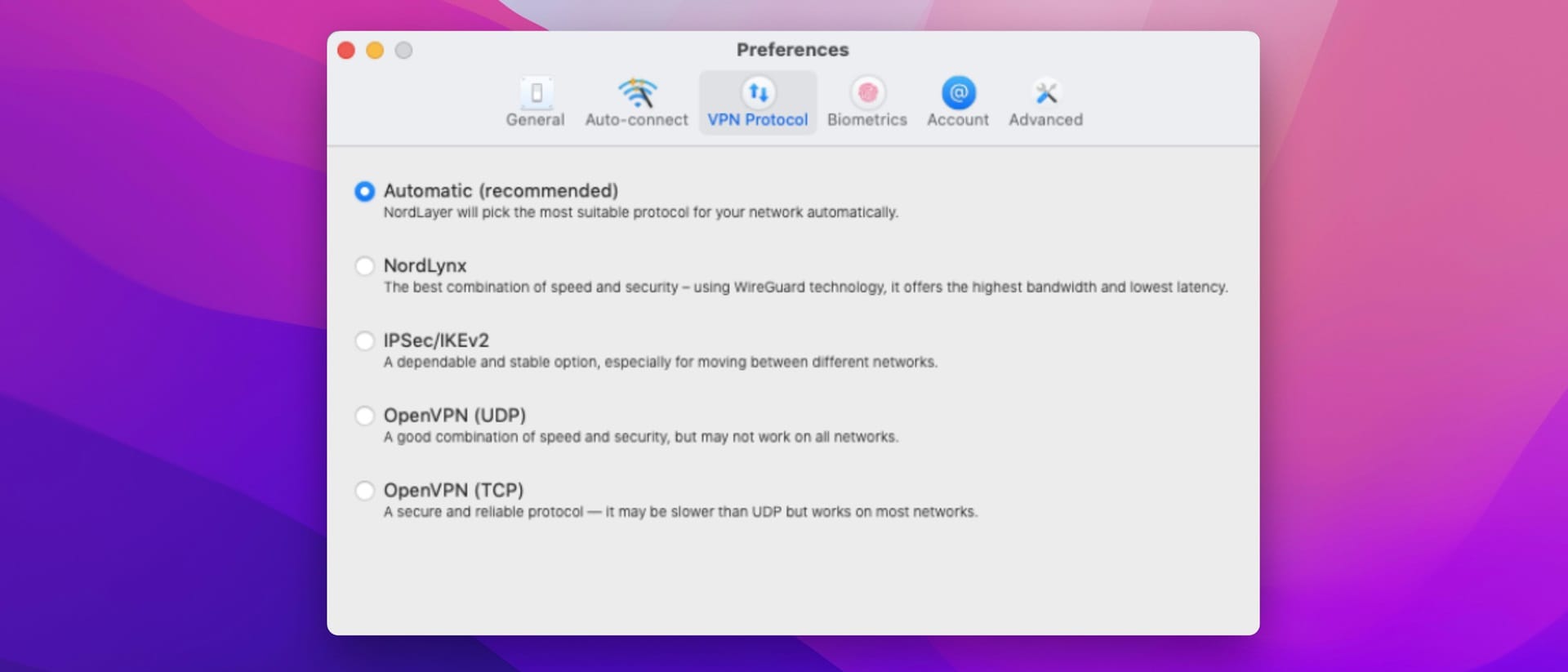Click the WireGuard technology description text
1568x672 pixels.
(x=806, y=287)
